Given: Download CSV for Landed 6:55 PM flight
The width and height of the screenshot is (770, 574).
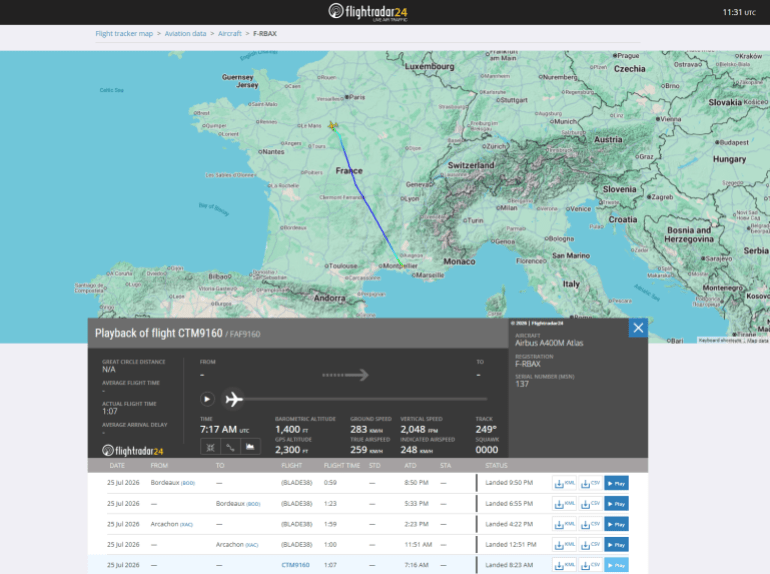Looking at the screenshot, I should [590, 504].
